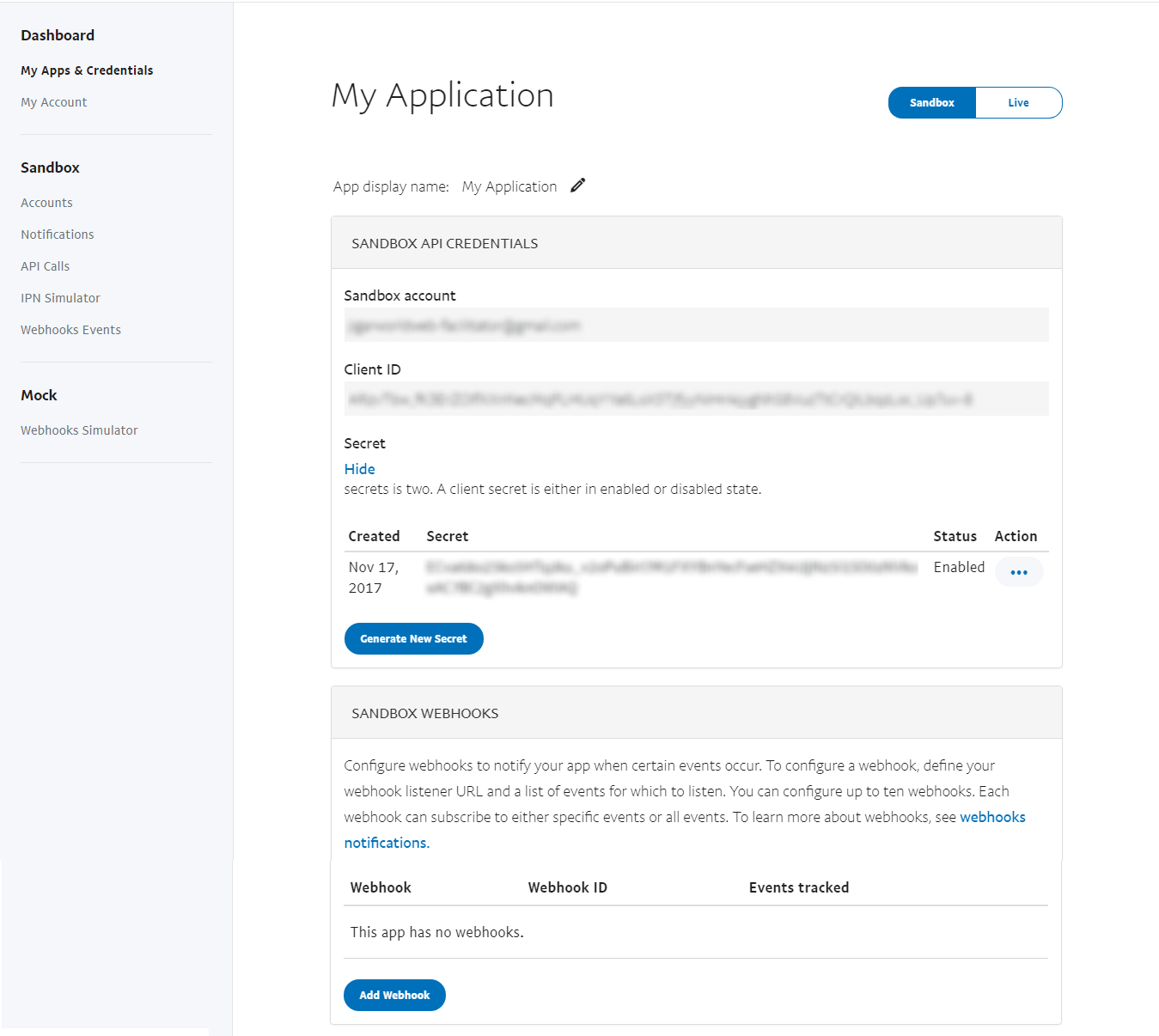Launch the IPN Simulator
Viewport: 1159px width, 1036px height.
(x=61, y=298)
